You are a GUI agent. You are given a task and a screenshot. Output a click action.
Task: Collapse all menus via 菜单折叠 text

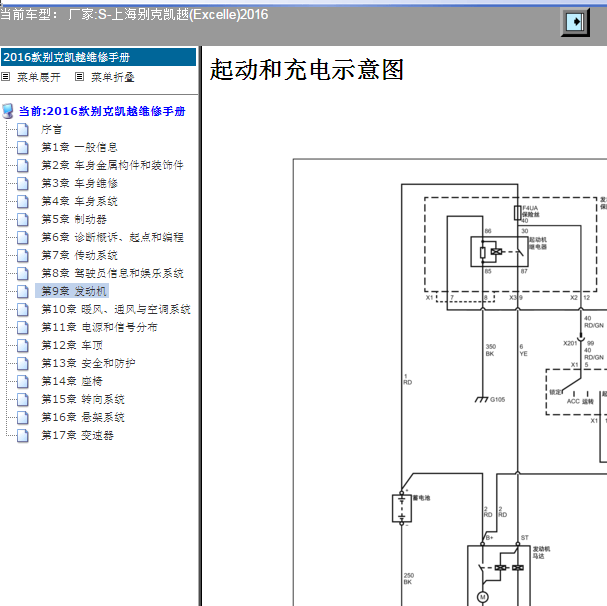click(113, 77)
